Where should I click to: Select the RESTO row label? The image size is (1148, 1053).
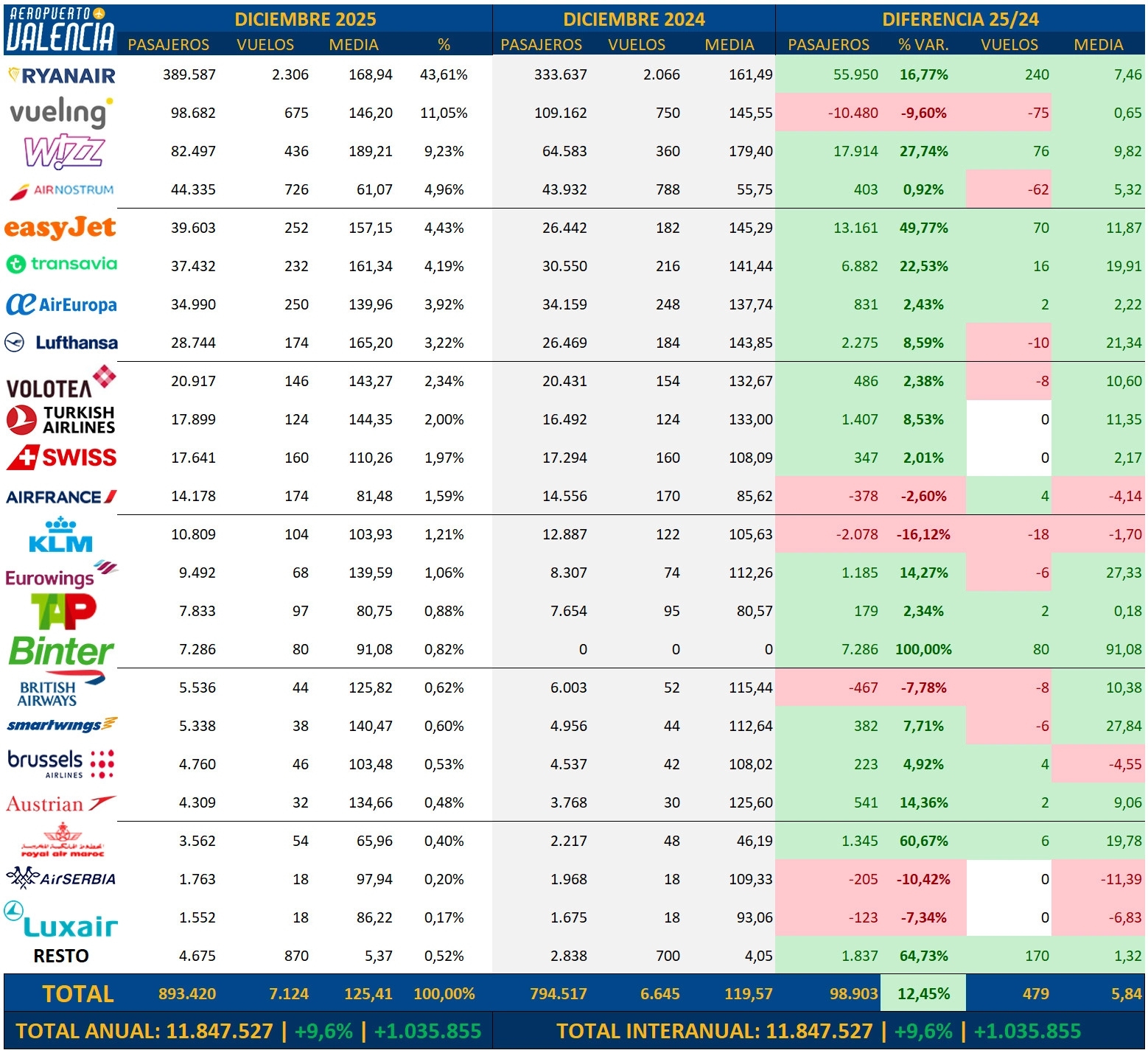coord(61,956)
